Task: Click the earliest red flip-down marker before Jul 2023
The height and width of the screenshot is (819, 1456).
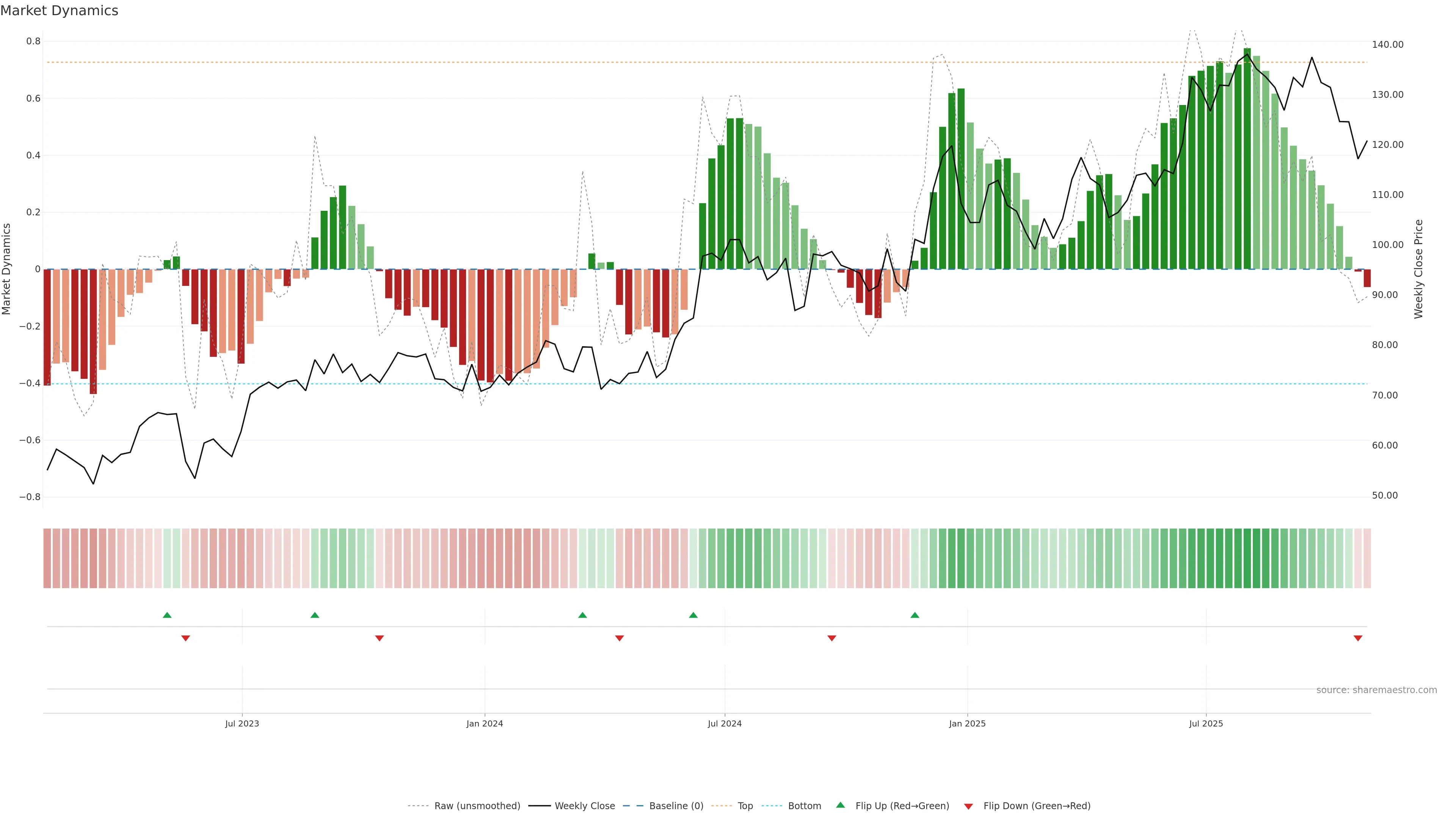Action: (185, 638)
